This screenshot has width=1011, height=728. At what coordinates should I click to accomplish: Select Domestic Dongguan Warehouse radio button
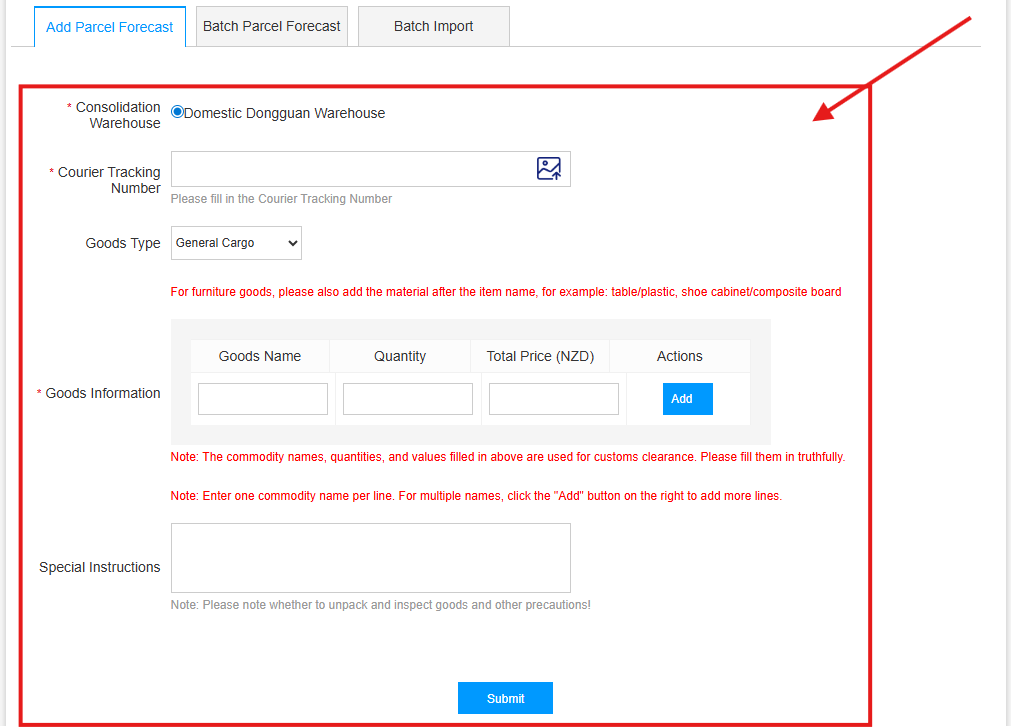coord(177,113)
